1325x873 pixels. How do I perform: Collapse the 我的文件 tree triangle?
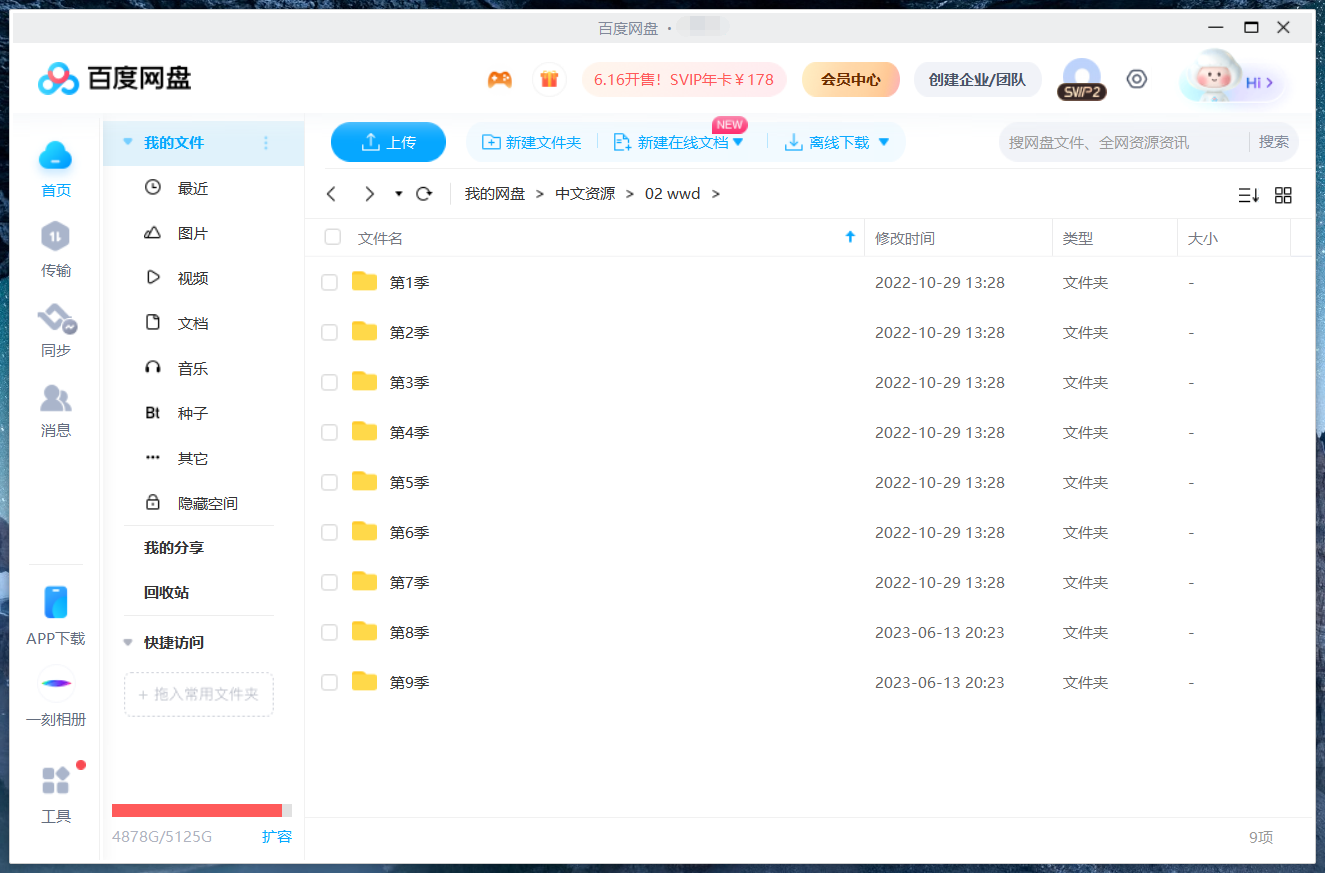(x=127, y=143)
